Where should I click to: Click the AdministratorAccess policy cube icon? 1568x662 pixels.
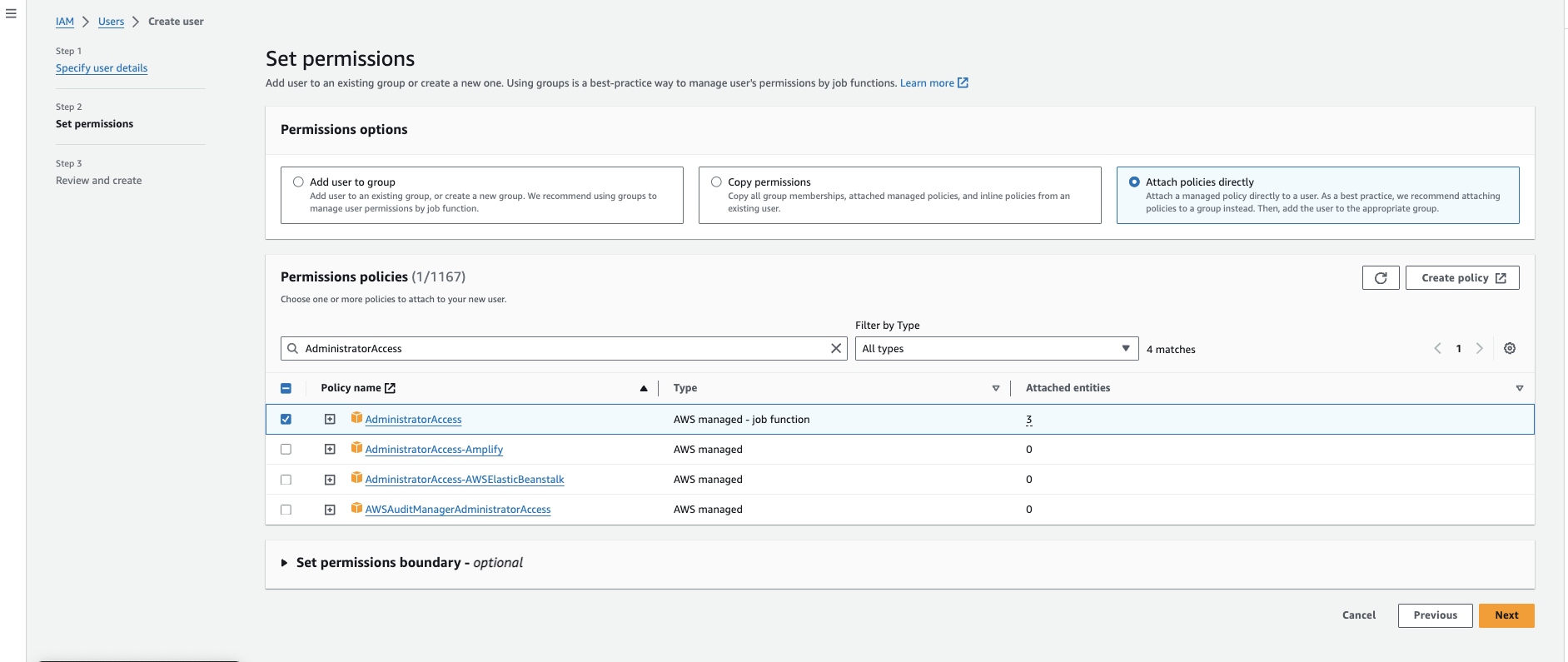pos(356,418)
